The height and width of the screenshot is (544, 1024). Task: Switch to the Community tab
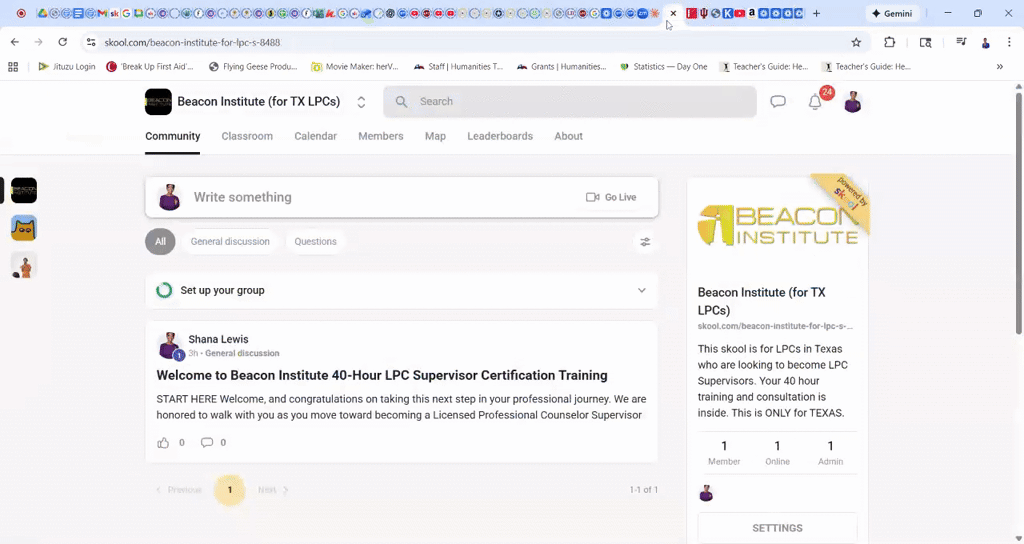coord(172,136)
